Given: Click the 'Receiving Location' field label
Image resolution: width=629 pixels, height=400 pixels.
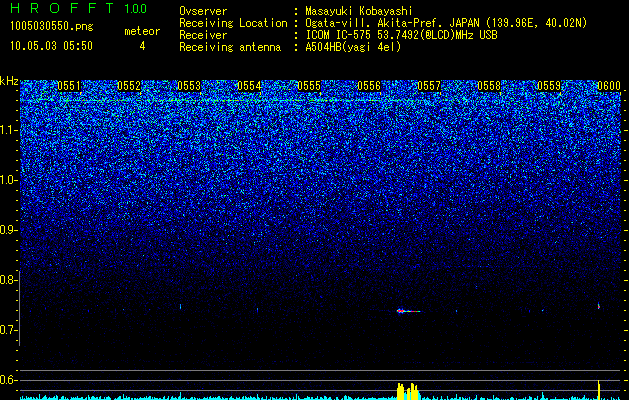Looking at the screenshot, I should (x=233, y=23).
